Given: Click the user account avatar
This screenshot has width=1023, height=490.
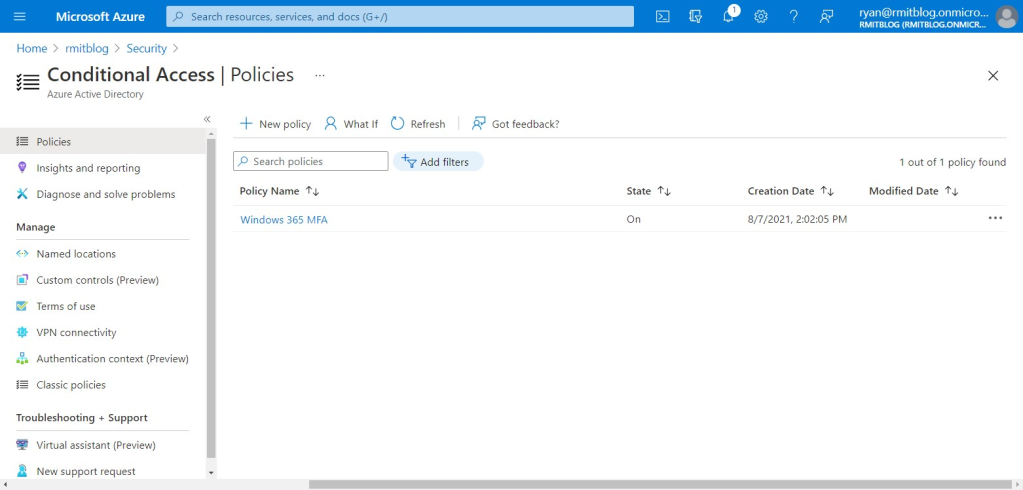Looking at the screenshot, I should pyautogui.click(x=1007, y=16).
